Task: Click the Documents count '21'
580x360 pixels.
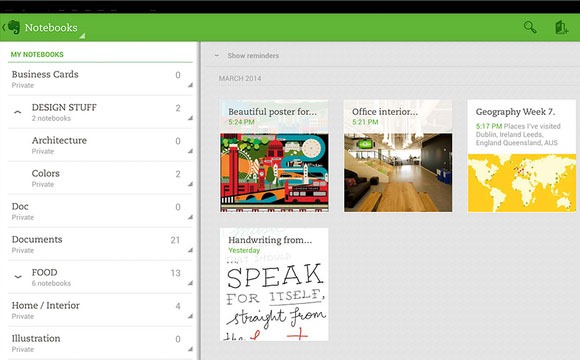Action: tap(175, 240)
